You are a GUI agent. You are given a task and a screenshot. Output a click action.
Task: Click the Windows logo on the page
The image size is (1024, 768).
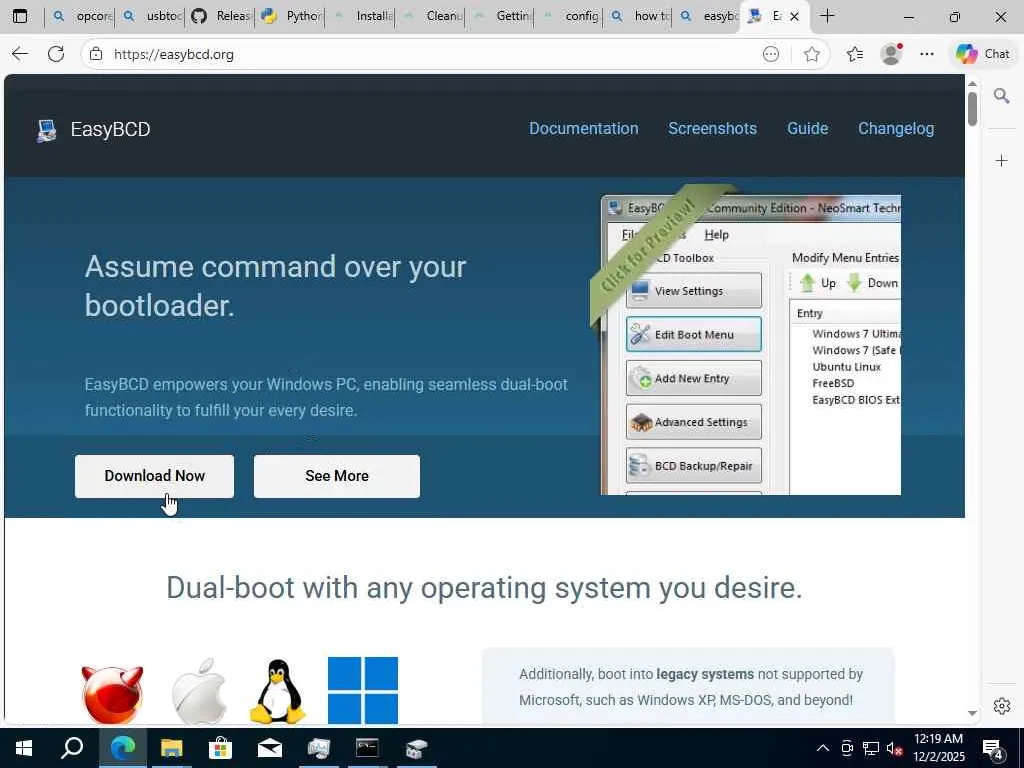point(362,690)
